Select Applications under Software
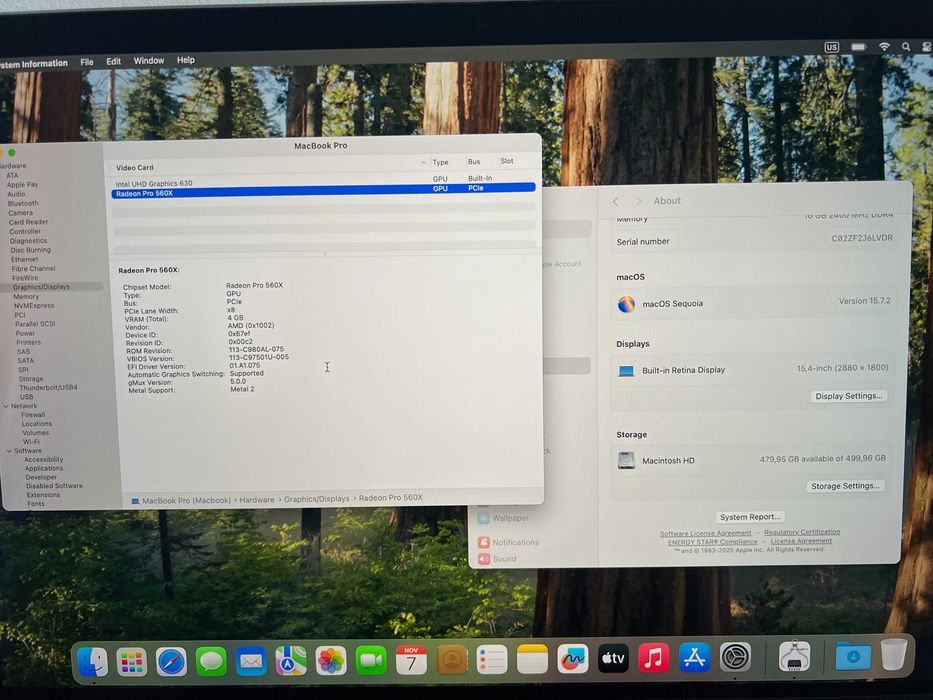The height and width of the screenshot is (700, 933). (44, 468)
